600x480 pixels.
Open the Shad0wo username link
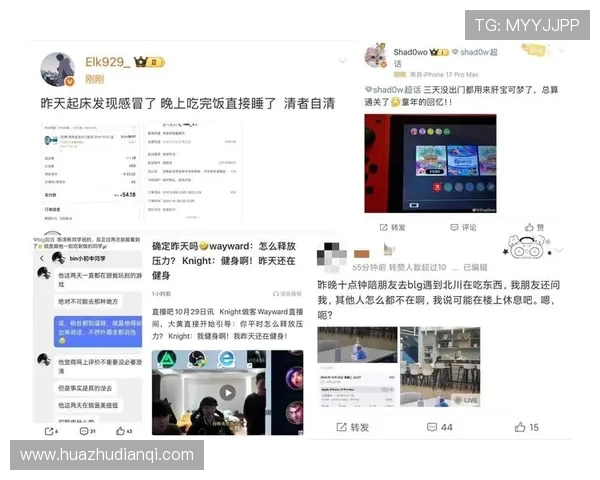[410, 52]
